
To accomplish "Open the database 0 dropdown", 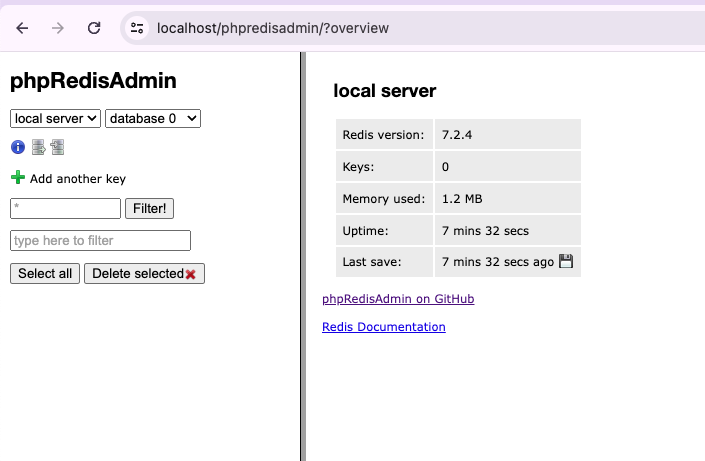I will (153, 119).
